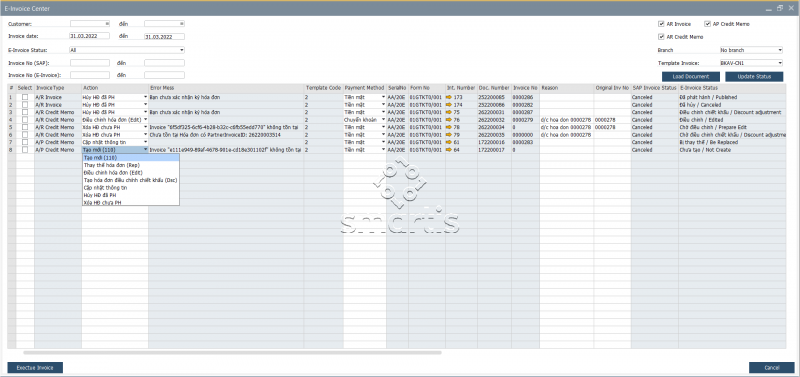Choose 'Hủy HĐ đã PH' in open list

coord(131,195)
